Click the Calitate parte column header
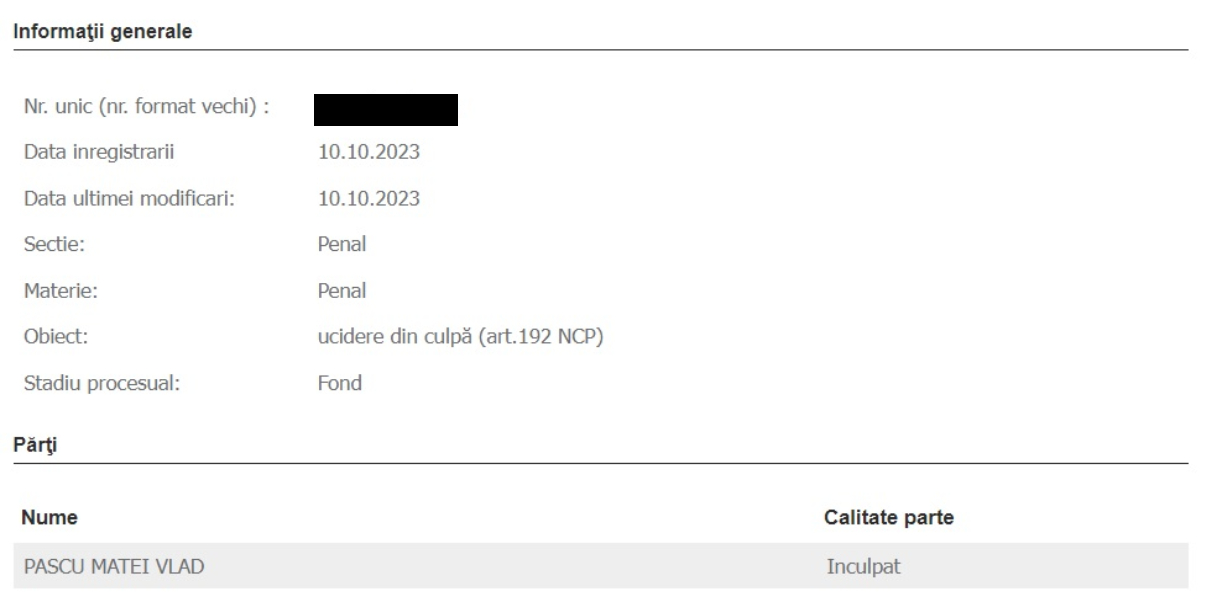The image size is (1207, 597). coord(887,518)
